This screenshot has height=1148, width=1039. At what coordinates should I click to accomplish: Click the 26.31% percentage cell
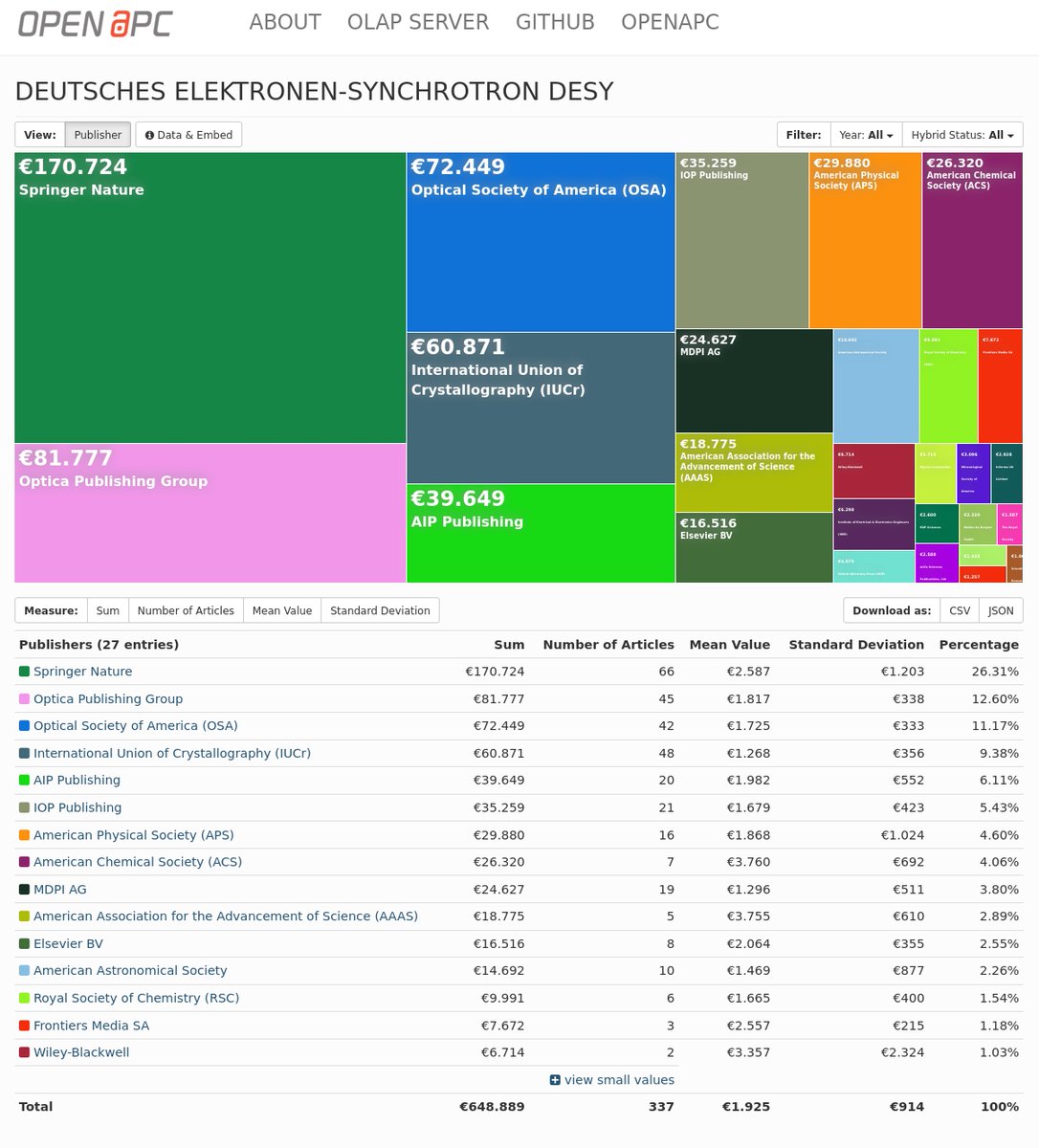pos(995,672)
